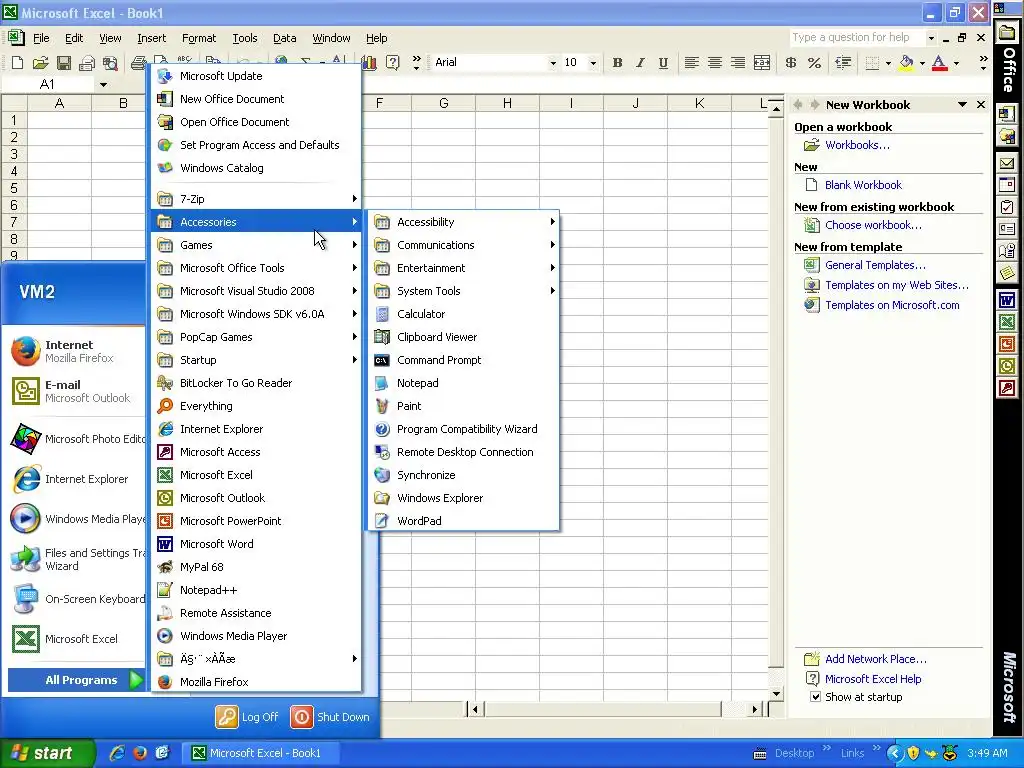Image resolution: width=1024 pixels, height=768 pixels.
Task: Open Mozilla Firefox from pinned Start menu
Action: click(74, 351)
